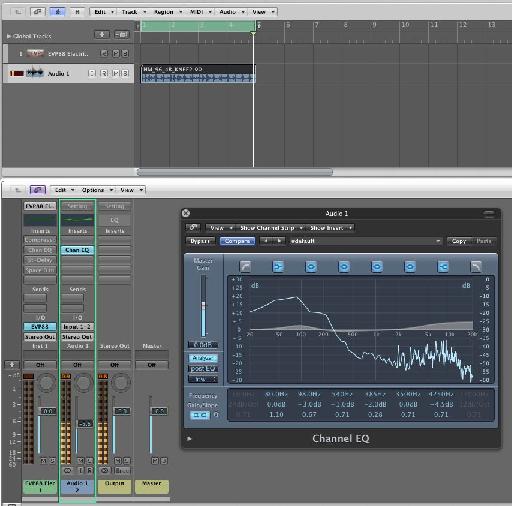
Task: Toggle the low shelf band in Channel EQ
Action: [x=278, y=266]
